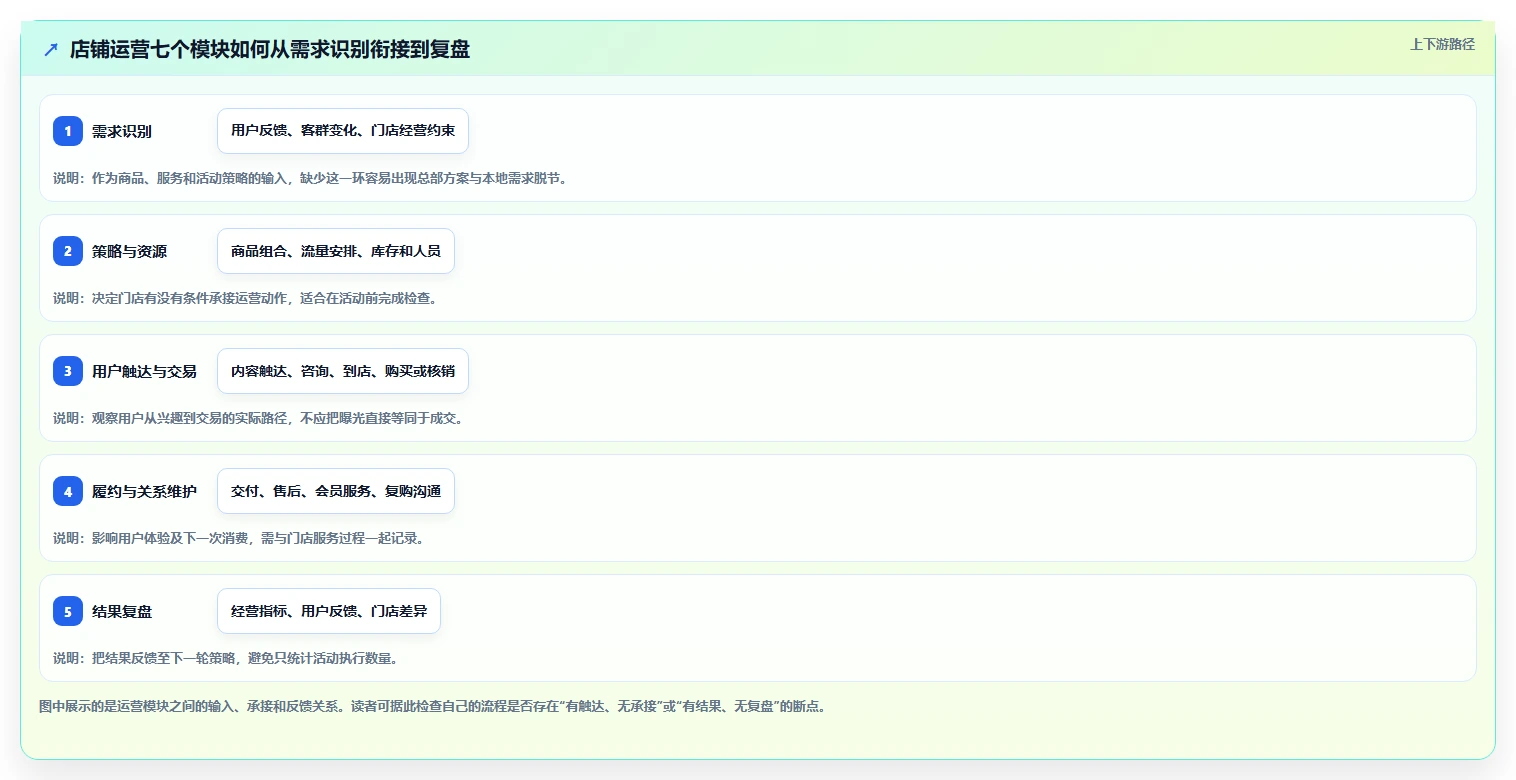Select the 用户触达与交易 step title
Viewport: 1516px width, 780px height.
coord(144,371)
